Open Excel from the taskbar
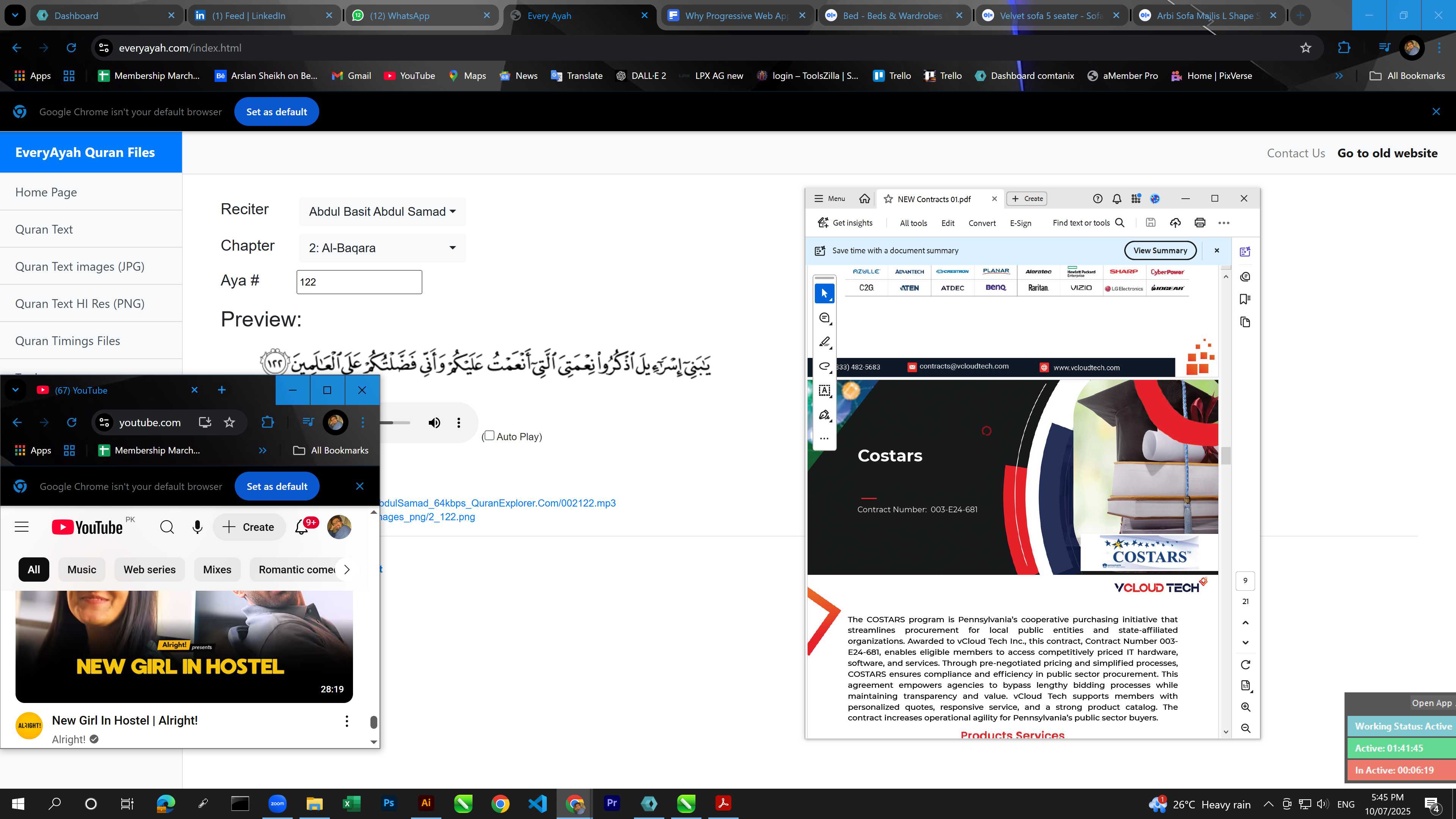This screenshot has width=1456, height=819. click(351, 803)
